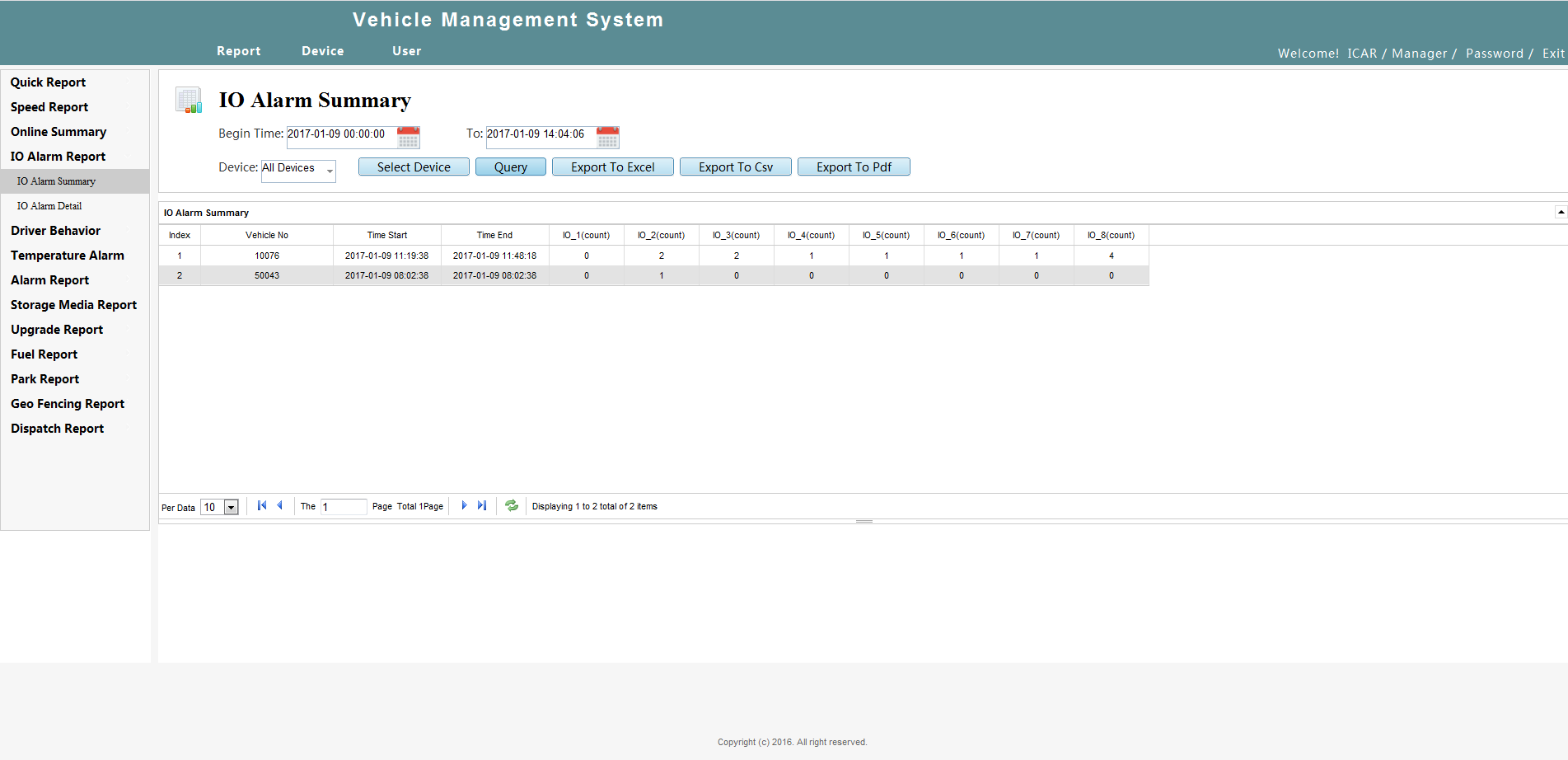
Task: Sort by Vehicle No column header
Action: pos(267,235)
